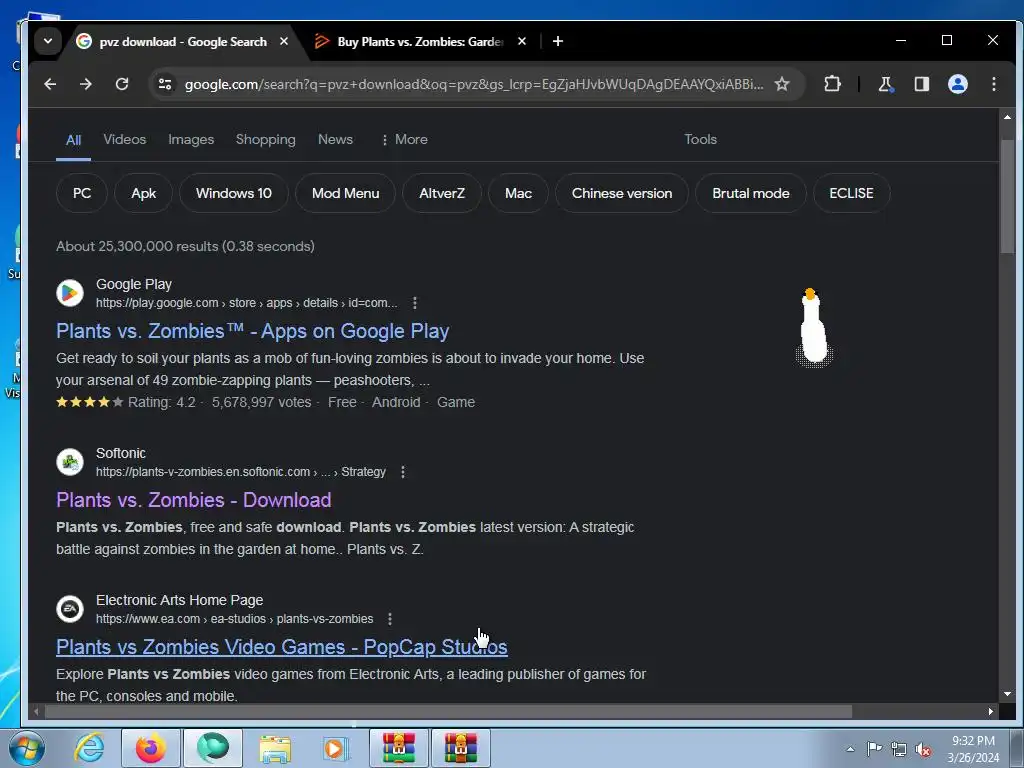Click the Softonic favicon icon
The image size is (1024, 768).
point(70,462)
